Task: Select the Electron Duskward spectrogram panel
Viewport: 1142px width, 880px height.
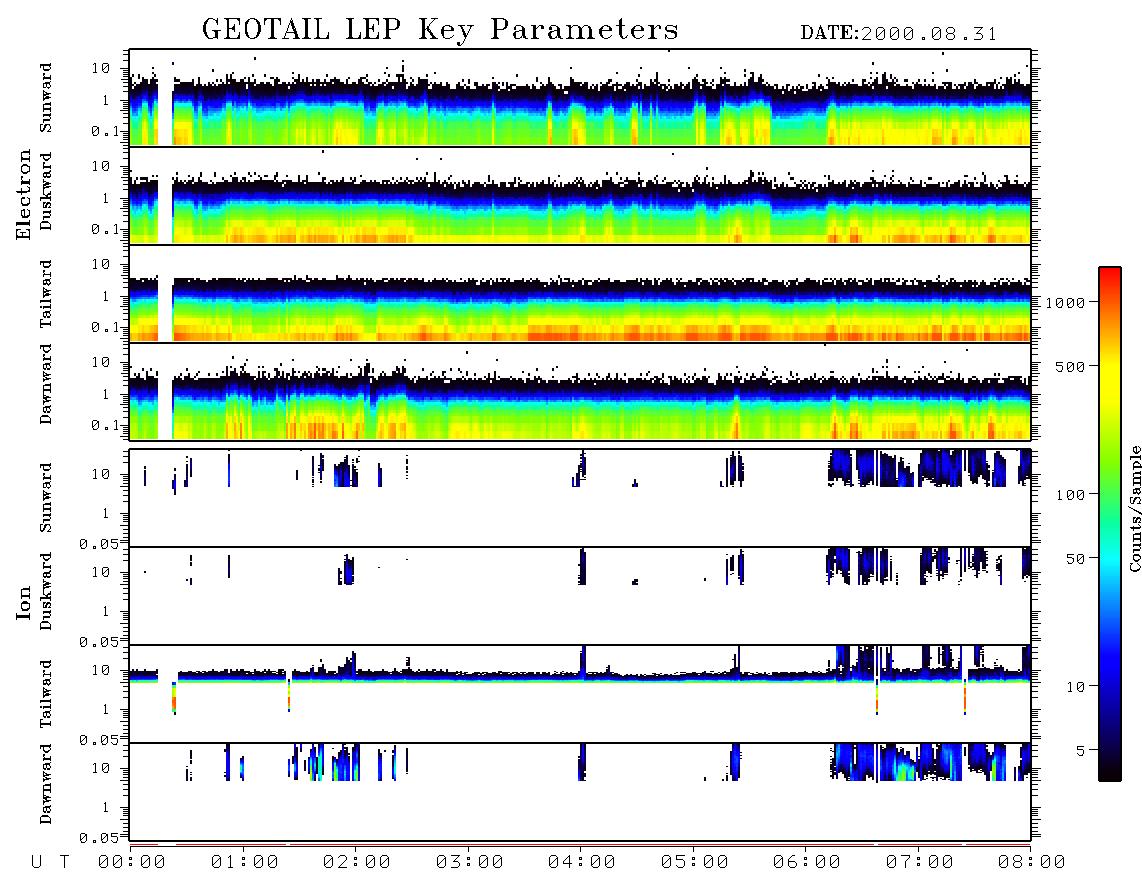Action: coord(580,195)
